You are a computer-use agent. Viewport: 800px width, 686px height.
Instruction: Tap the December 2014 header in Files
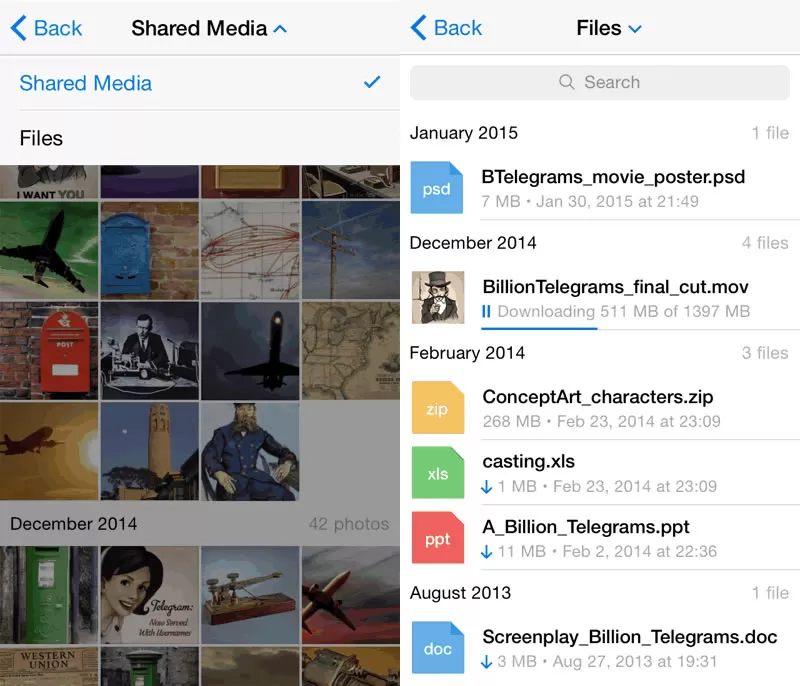click(x=473, y=243)
